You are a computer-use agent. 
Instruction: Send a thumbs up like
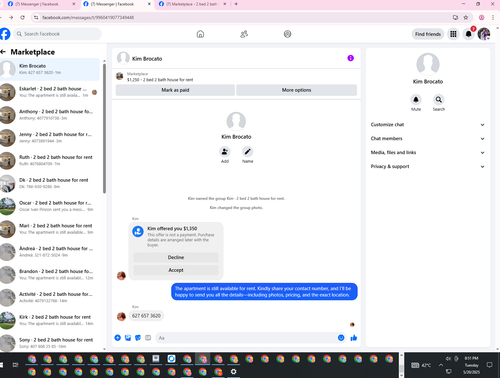354,338
